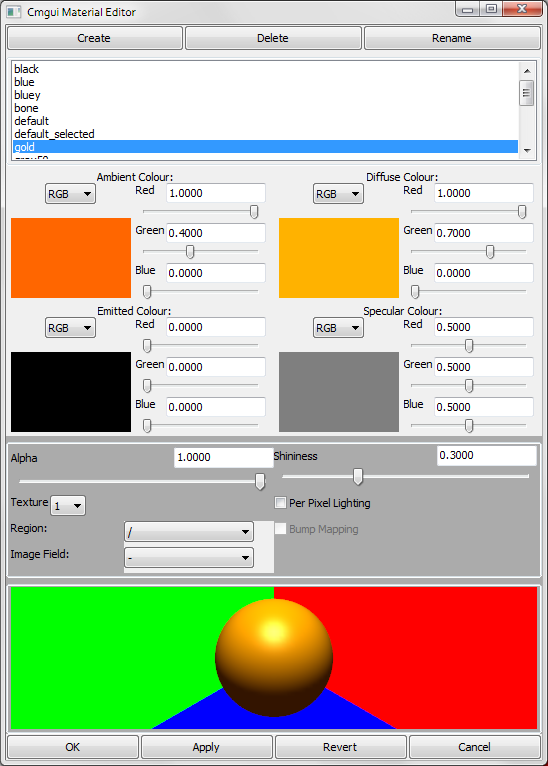The height and width of the screenshot is (766, 548).
Task: Click the Cmgui window title bar icon
Action: (x=14, y=12)
